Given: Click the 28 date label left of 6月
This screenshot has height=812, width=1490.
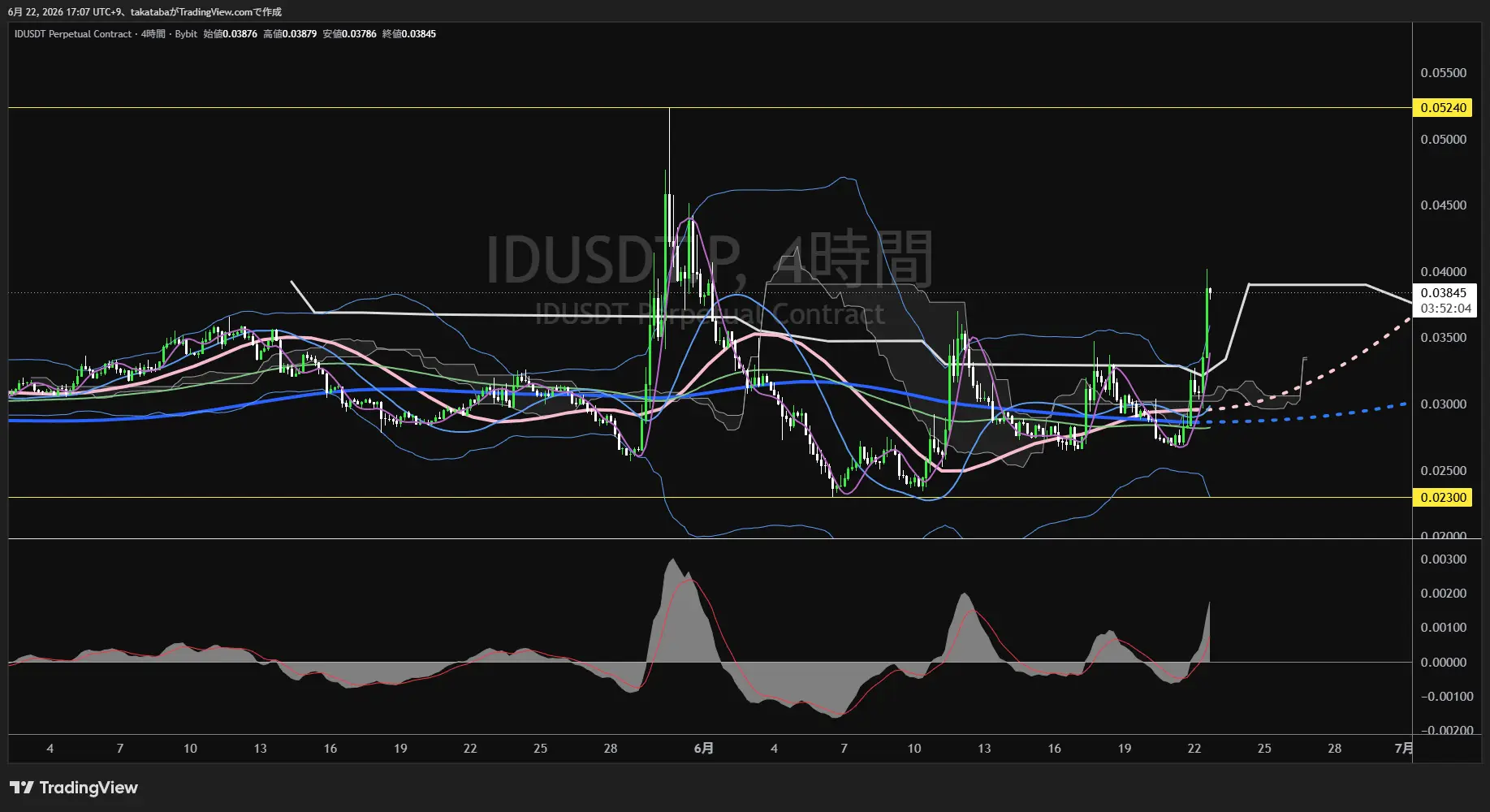Looking at the screenshot, I should point(611,749).
